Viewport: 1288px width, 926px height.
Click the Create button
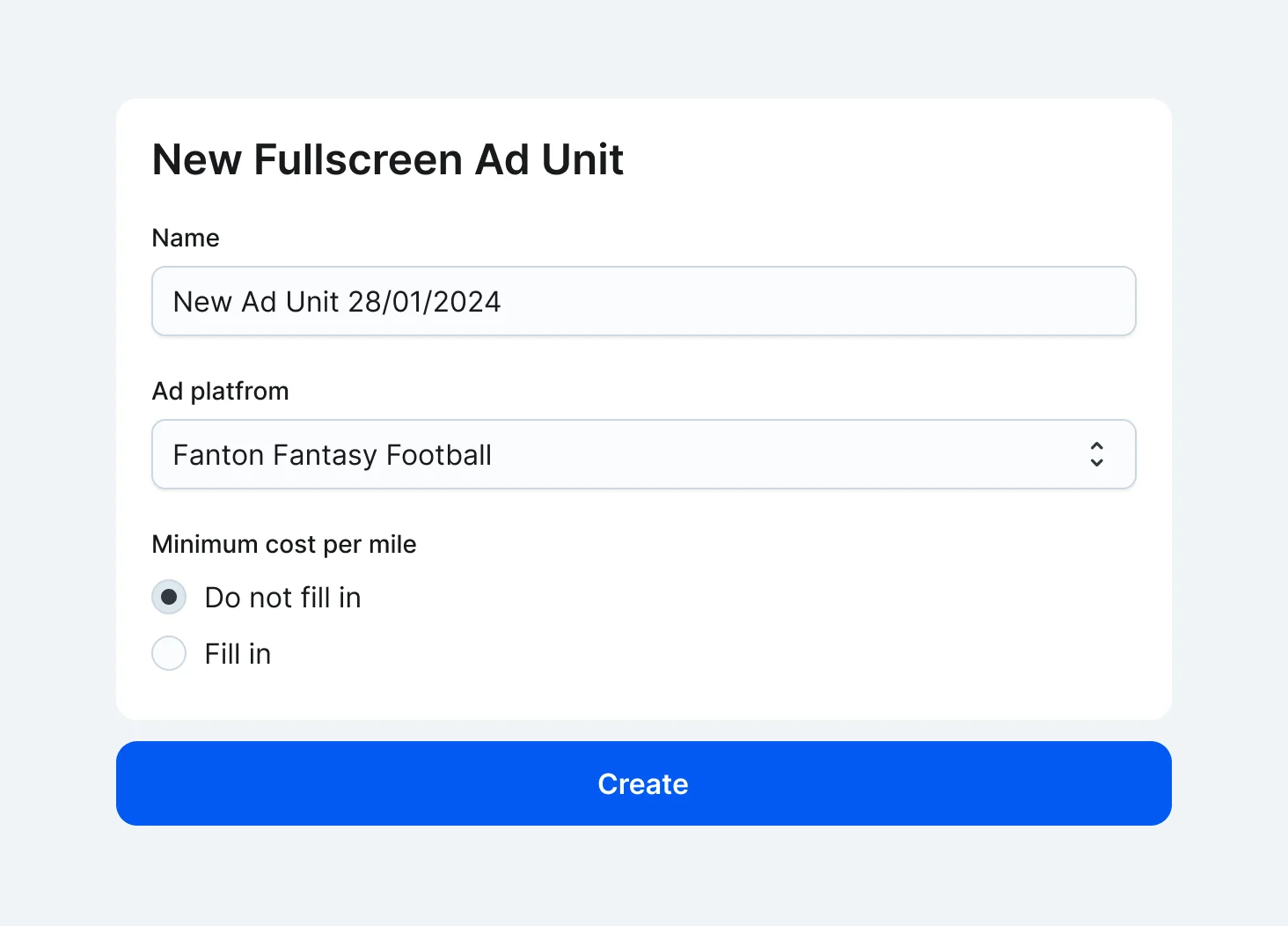pos(643,783)
